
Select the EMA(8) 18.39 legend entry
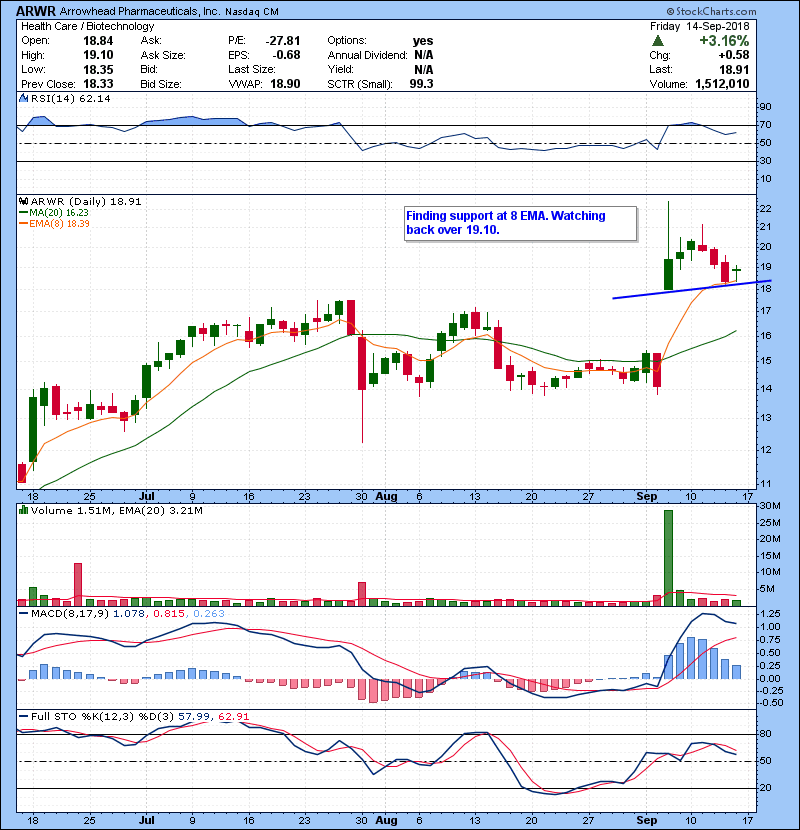(54, 223)
